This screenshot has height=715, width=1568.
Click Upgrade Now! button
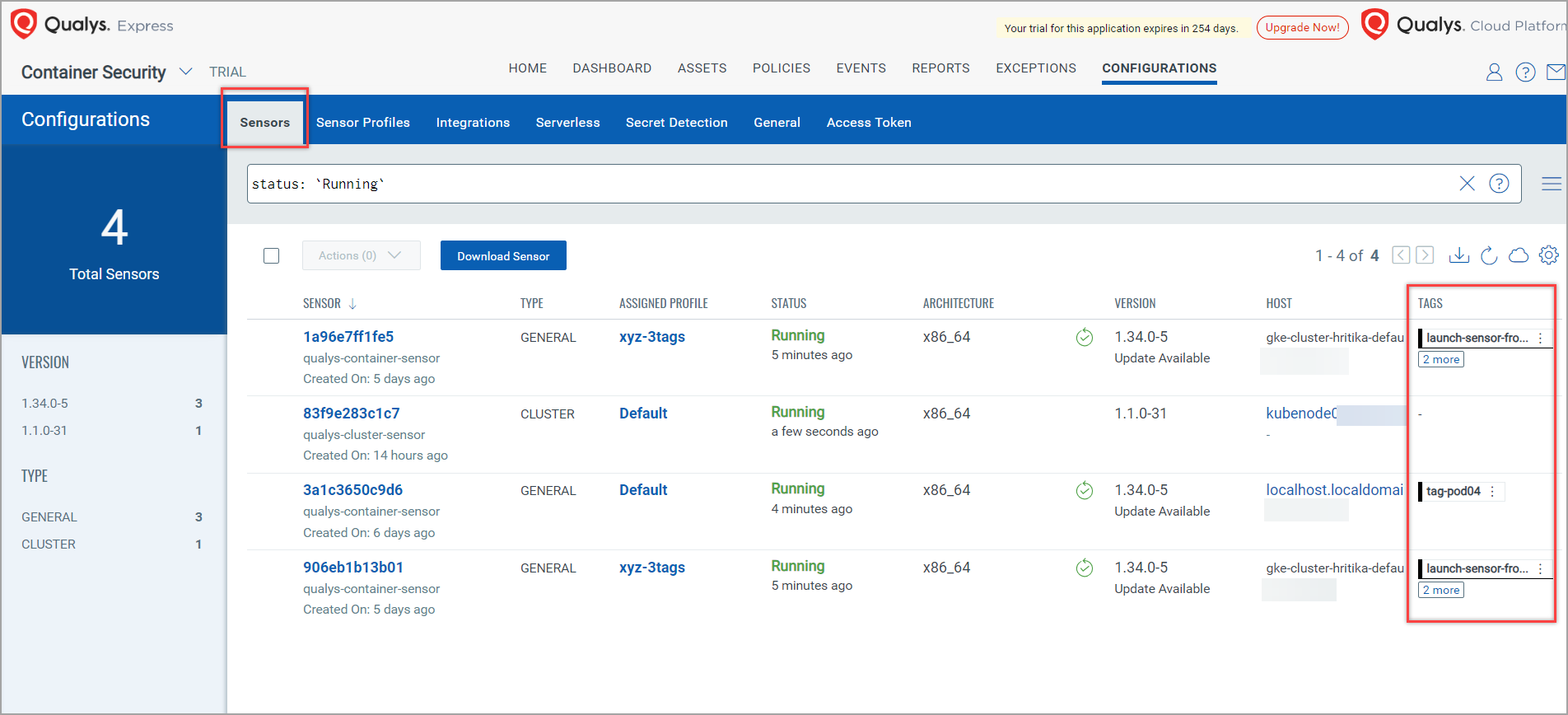point(1302,27)
